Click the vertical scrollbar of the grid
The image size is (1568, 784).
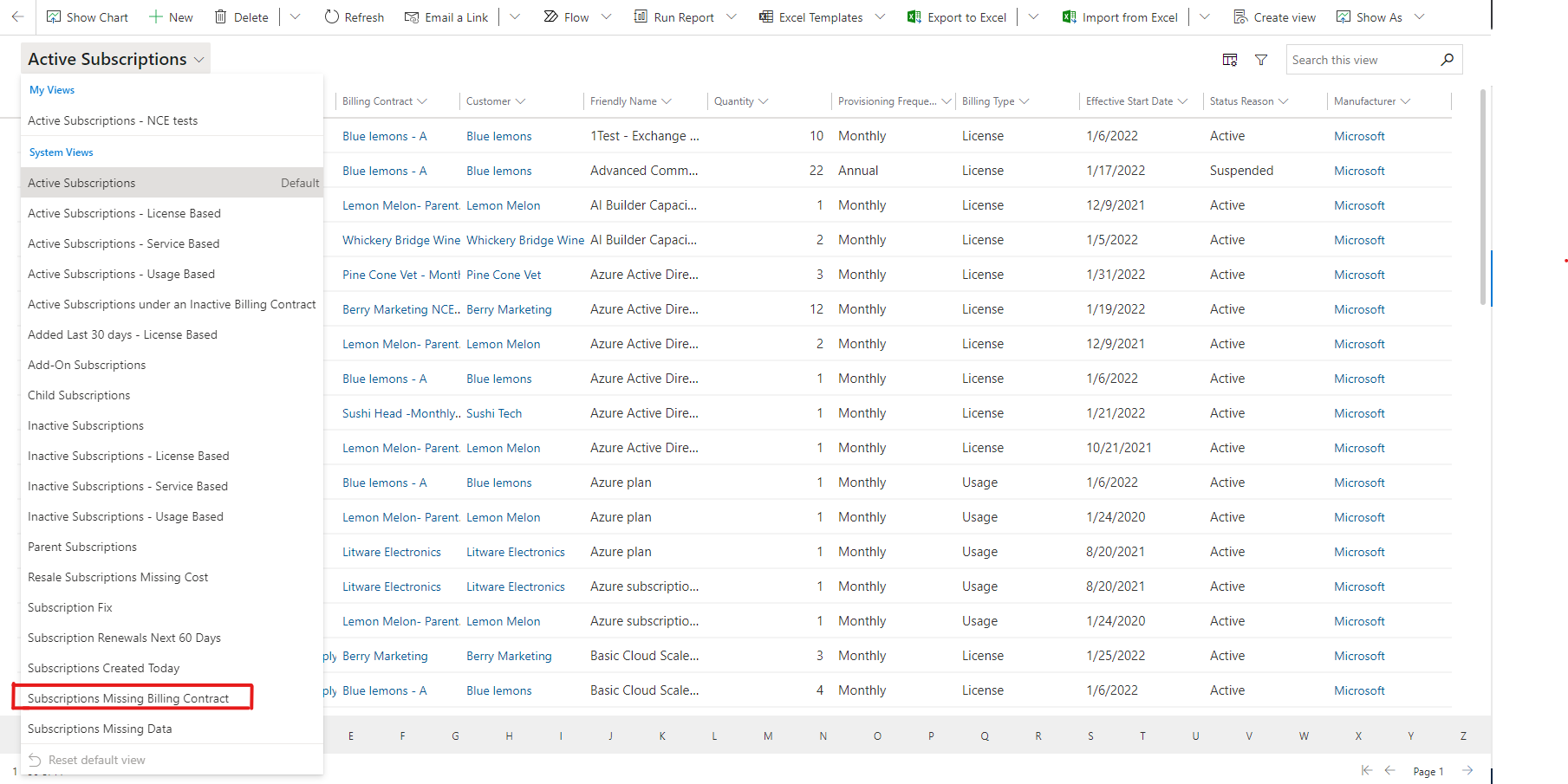(x=1483, y=198)
